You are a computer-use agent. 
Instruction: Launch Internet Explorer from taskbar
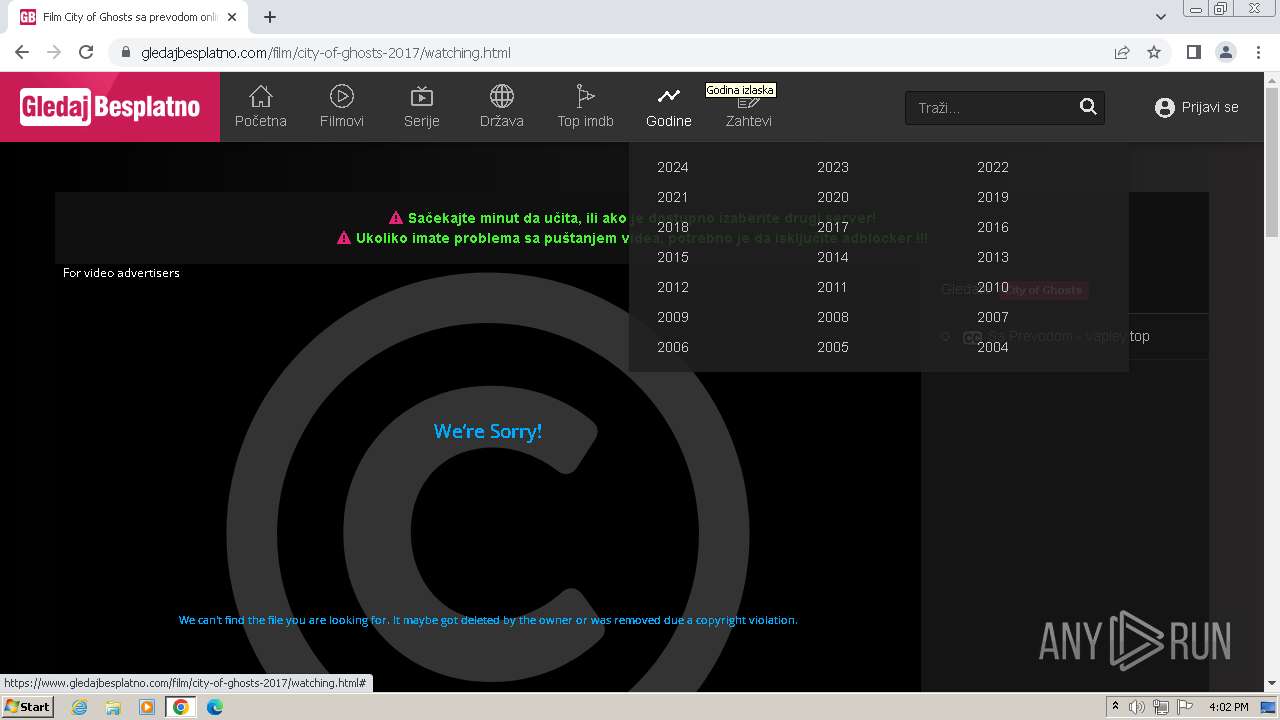(x=80, y=707)
